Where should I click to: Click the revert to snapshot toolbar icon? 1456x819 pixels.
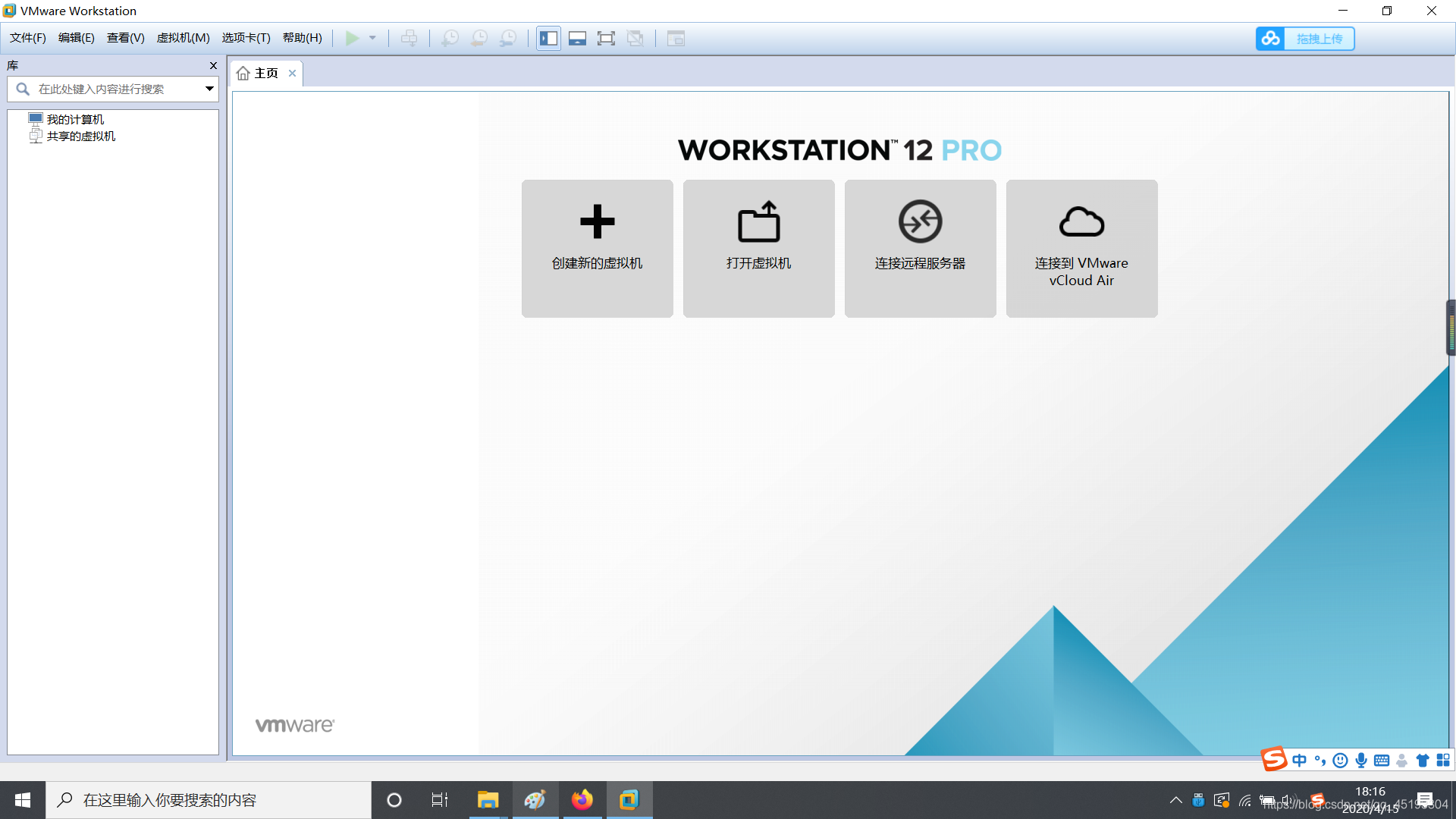[479, 38]
